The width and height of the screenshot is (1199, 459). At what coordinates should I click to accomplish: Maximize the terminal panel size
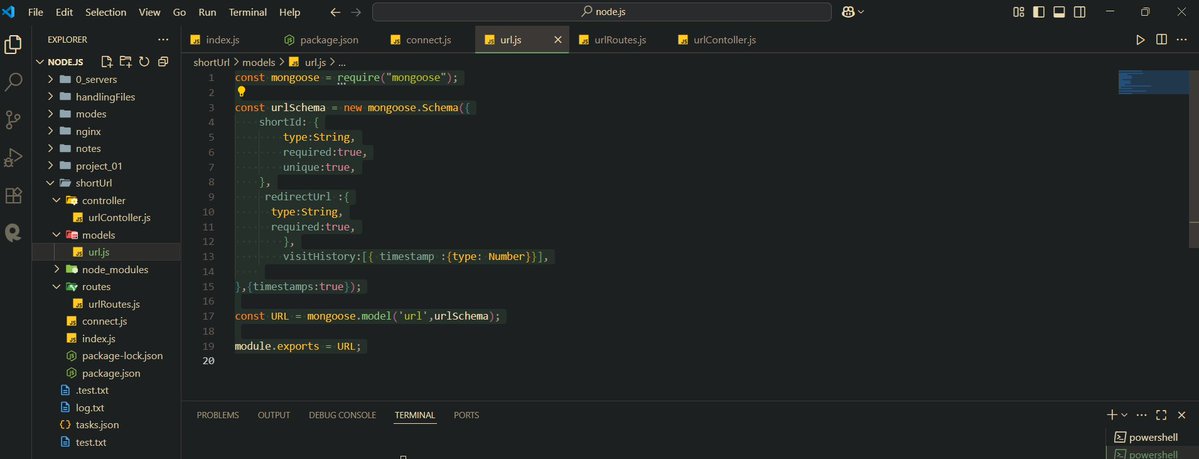tap(1161, 415)
